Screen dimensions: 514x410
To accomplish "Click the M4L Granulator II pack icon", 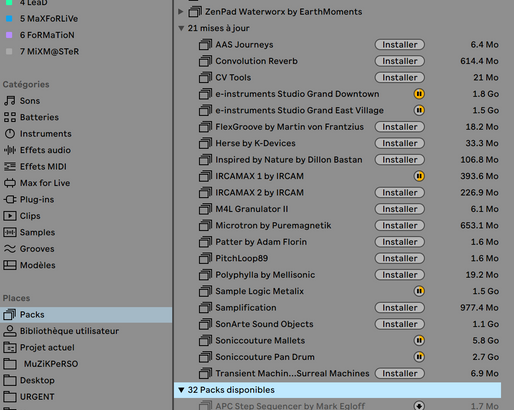I will (x=205, y=209).
